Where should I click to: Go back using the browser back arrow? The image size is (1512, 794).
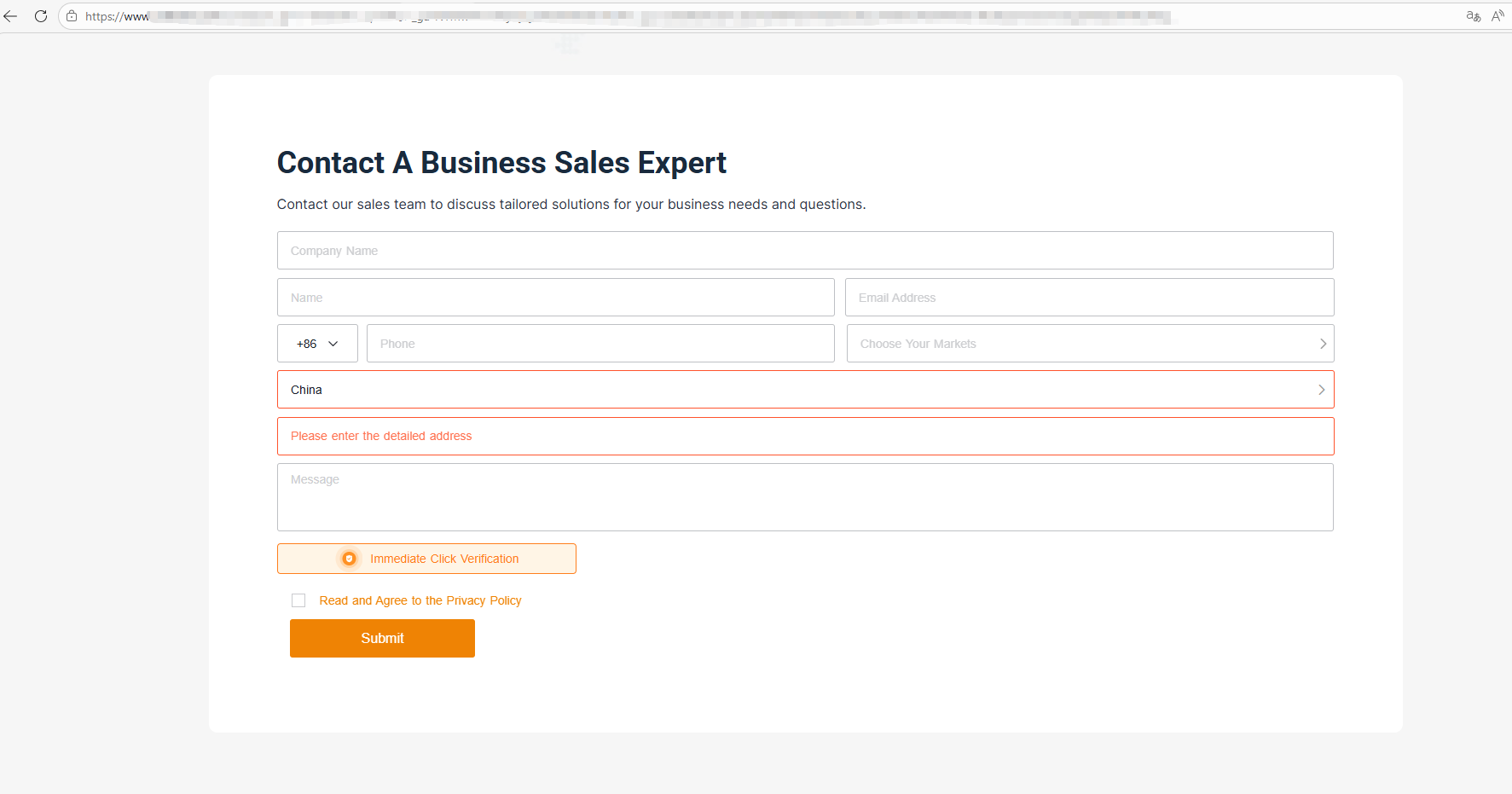point(11,16)
